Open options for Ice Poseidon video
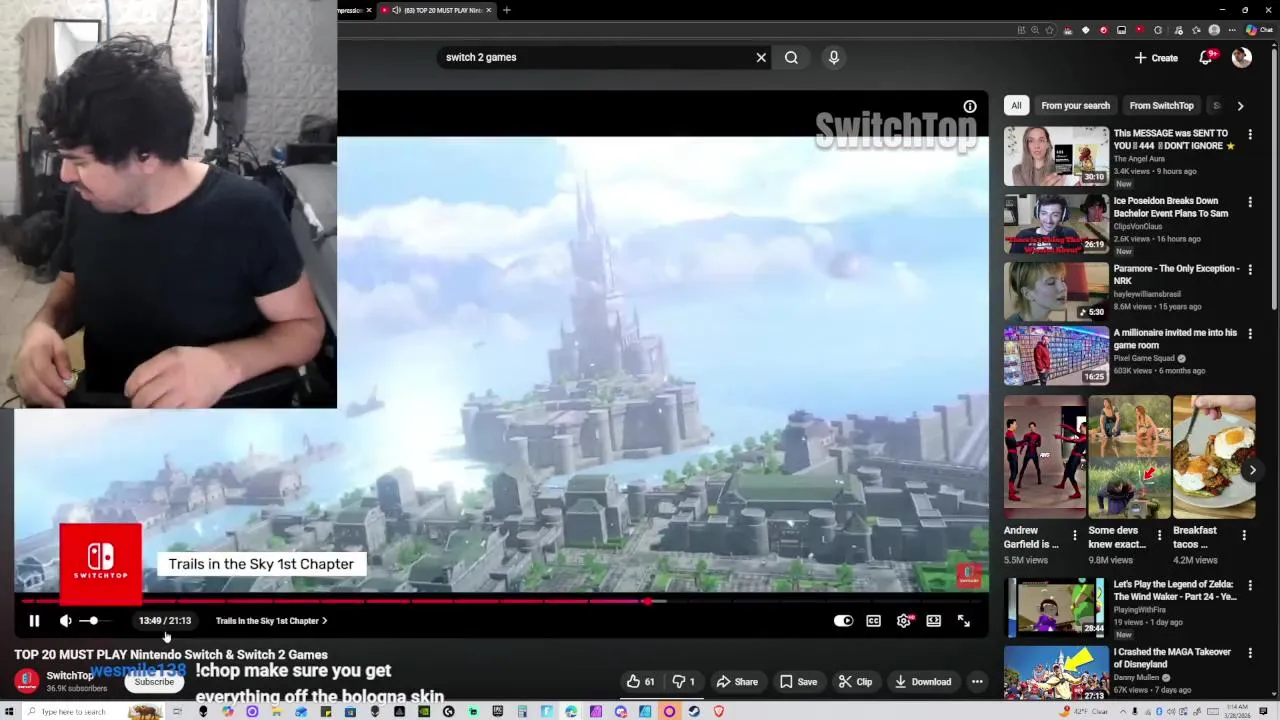The width and height of the screenshot is (1280, 720). (x=1250, y=202)
